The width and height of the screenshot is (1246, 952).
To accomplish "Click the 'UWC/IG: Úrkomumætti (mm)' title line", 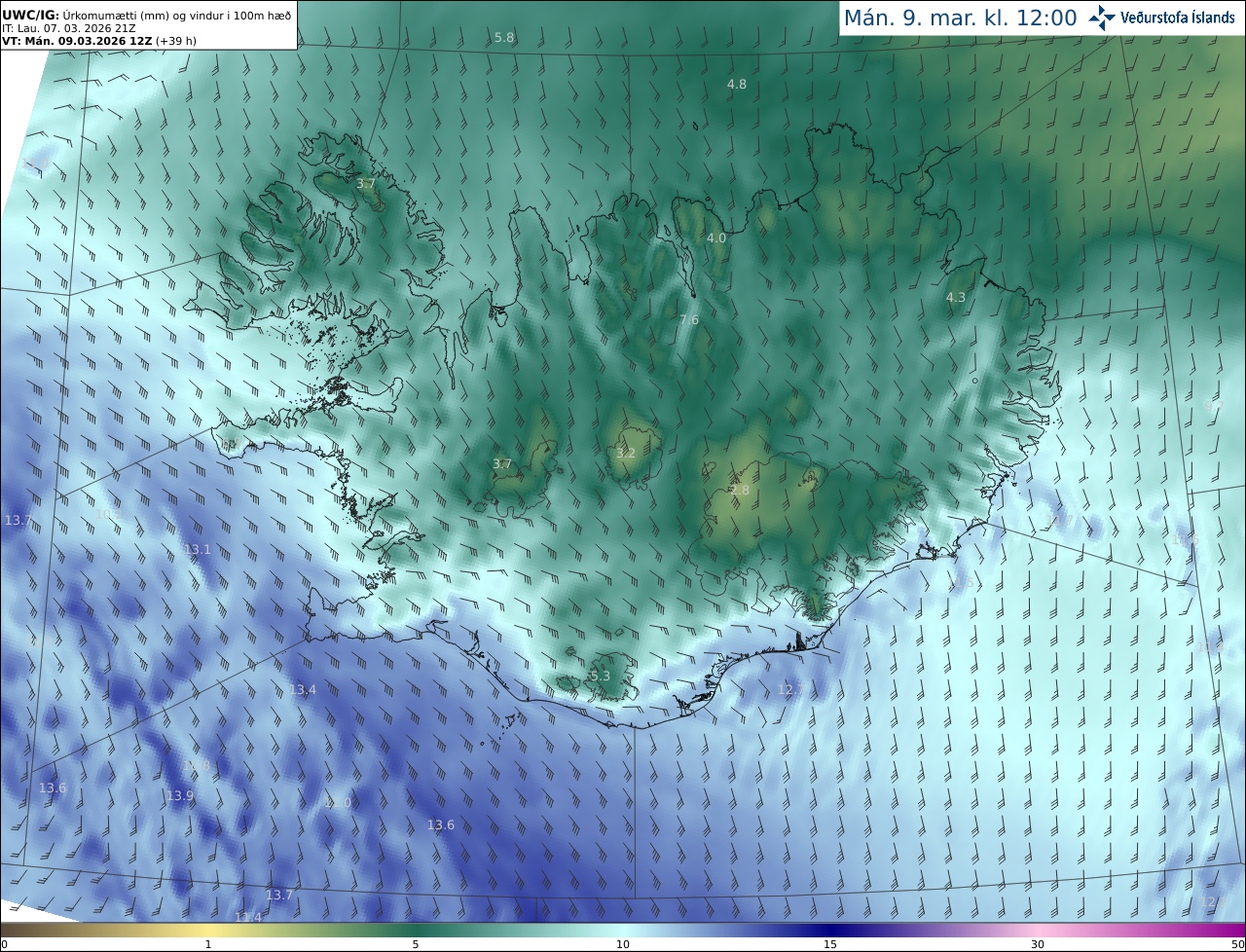I will (147, 15).
